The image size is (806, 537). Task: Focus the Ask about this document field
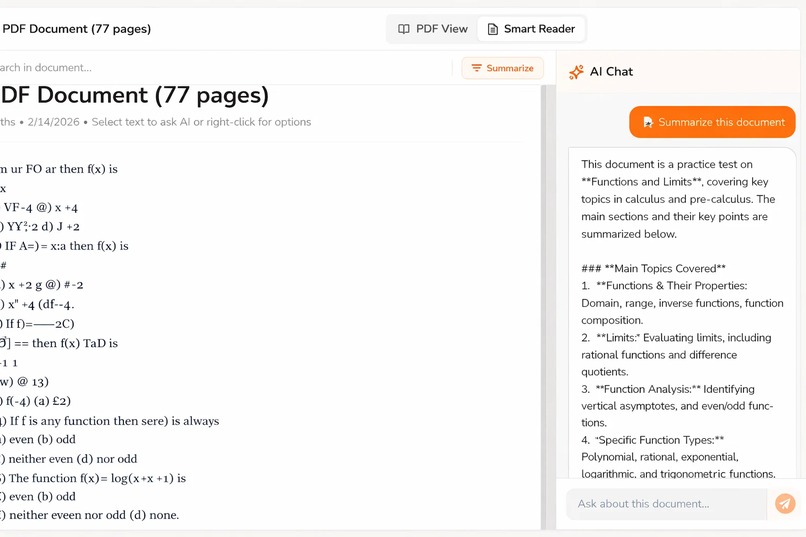pyautogui.click(x=666, y=504)
